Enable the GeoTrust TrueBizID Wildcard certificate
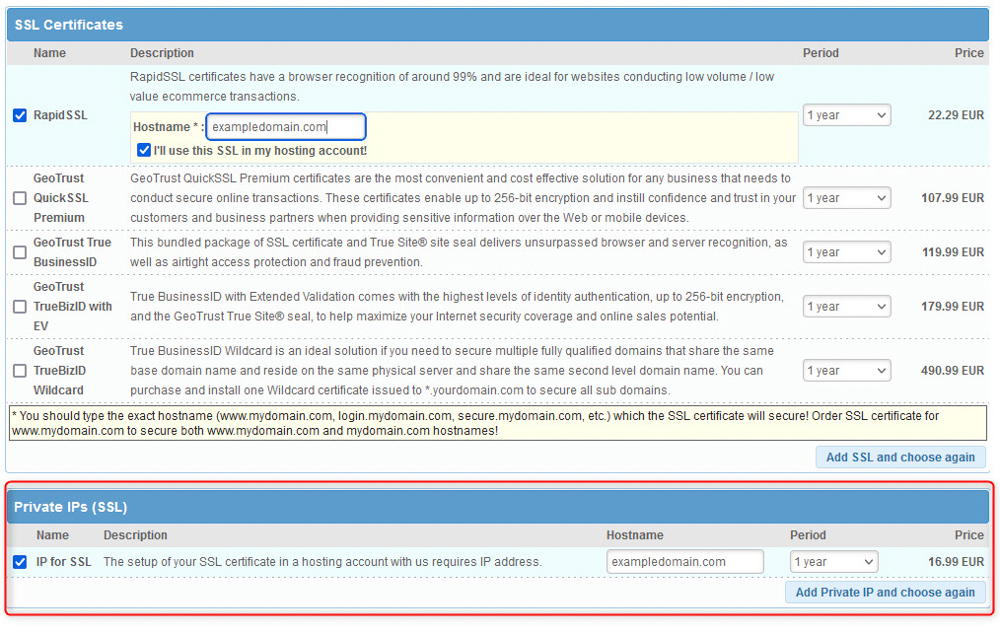 coord(19,370)
